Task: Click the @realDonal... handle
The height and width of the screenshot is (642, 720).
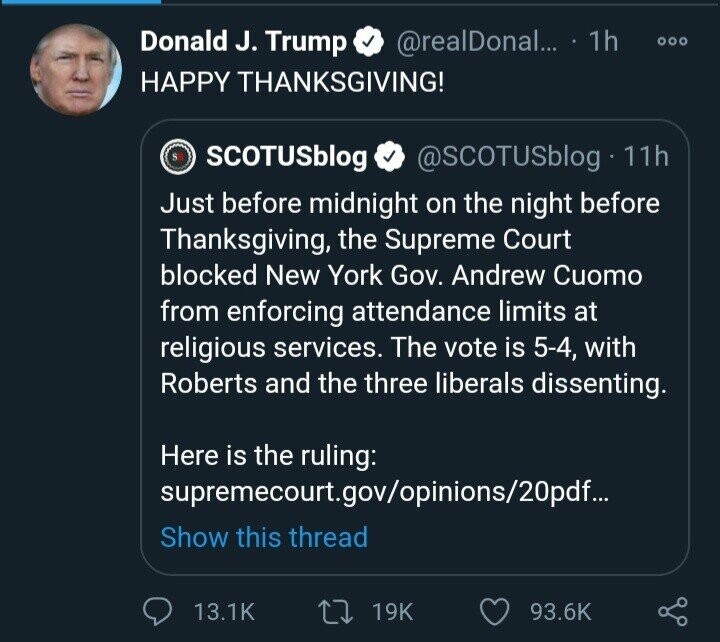Action: [x=463, y=43]
